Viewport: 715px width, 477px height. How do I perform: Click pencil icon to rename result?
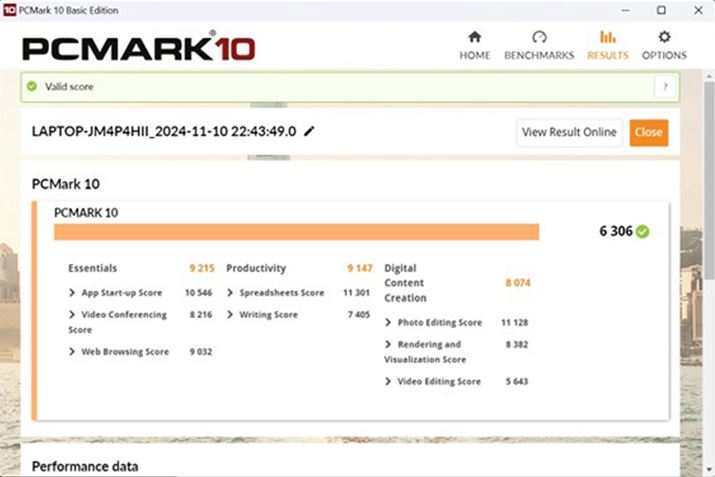[x=310, y=131]
